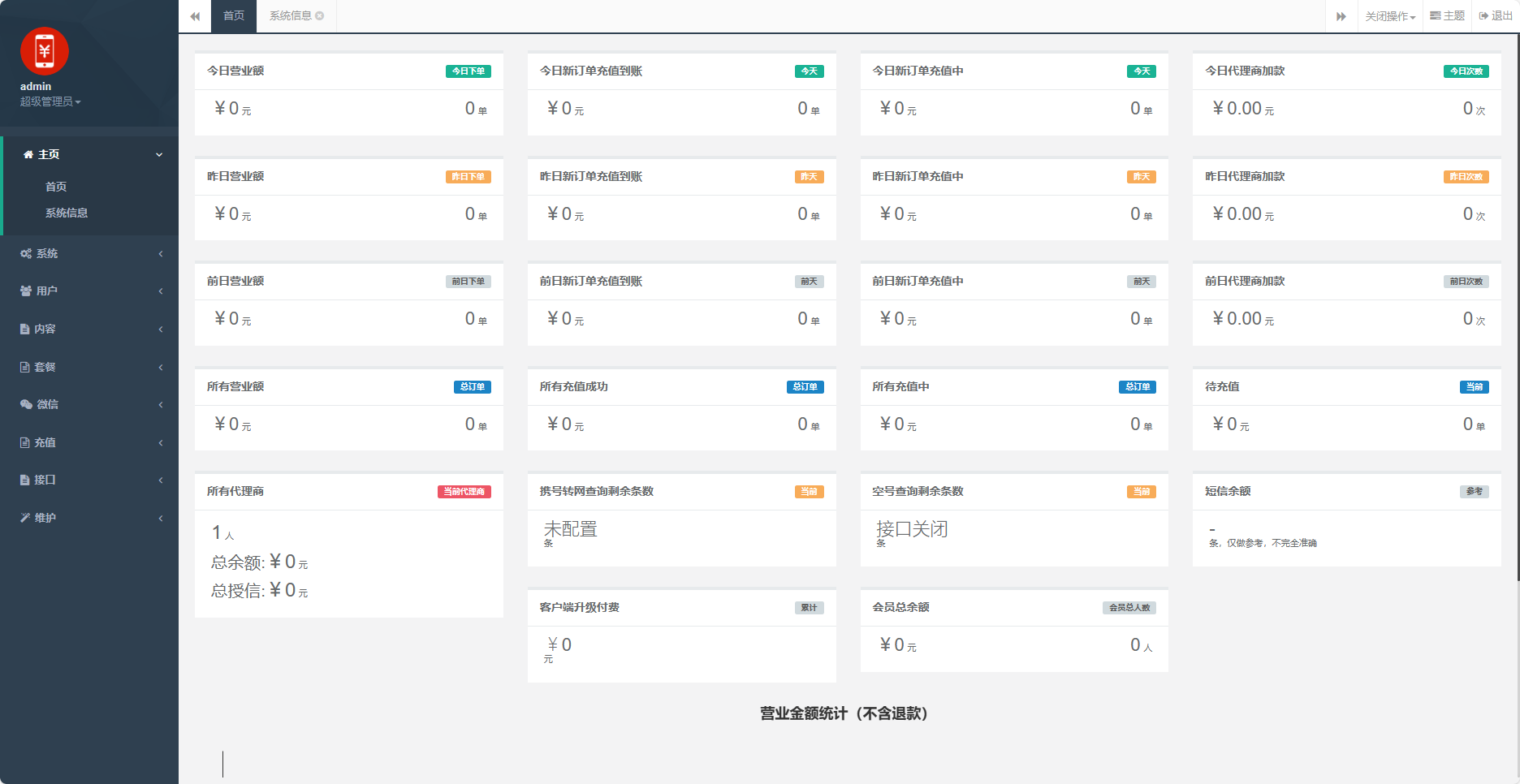Open the 维护 sidebar menu
Image resolution: width=1520 pixels, height=784 pixels.
coord(89,518)
